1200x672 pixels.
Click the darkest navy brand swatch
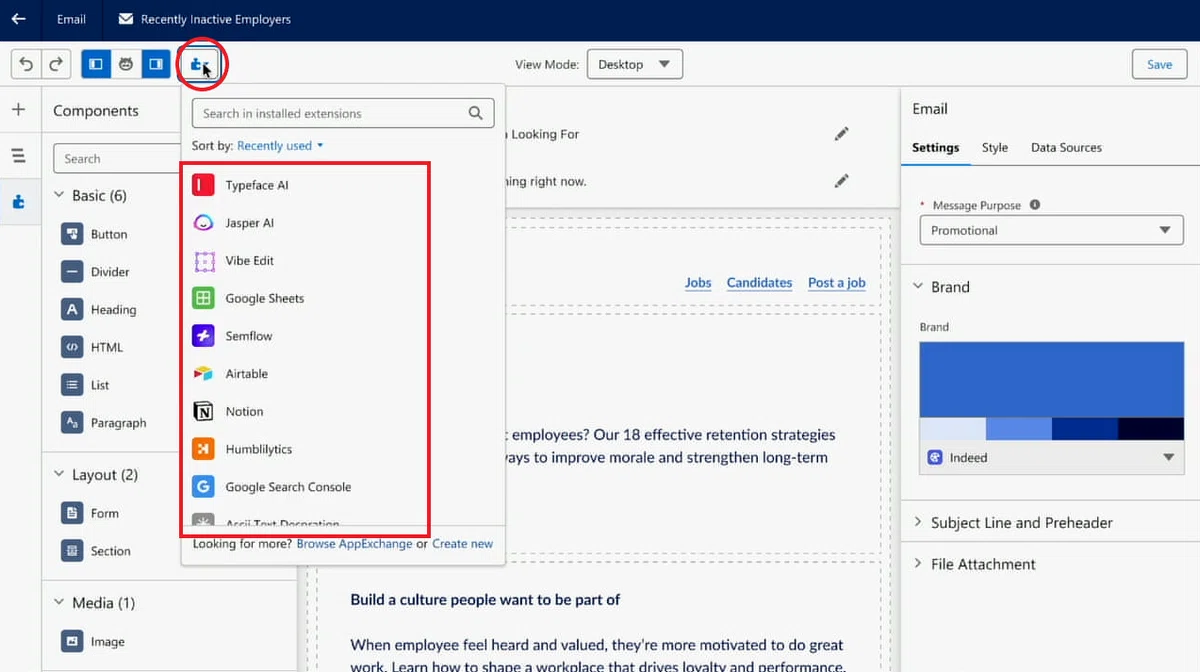1151,429
